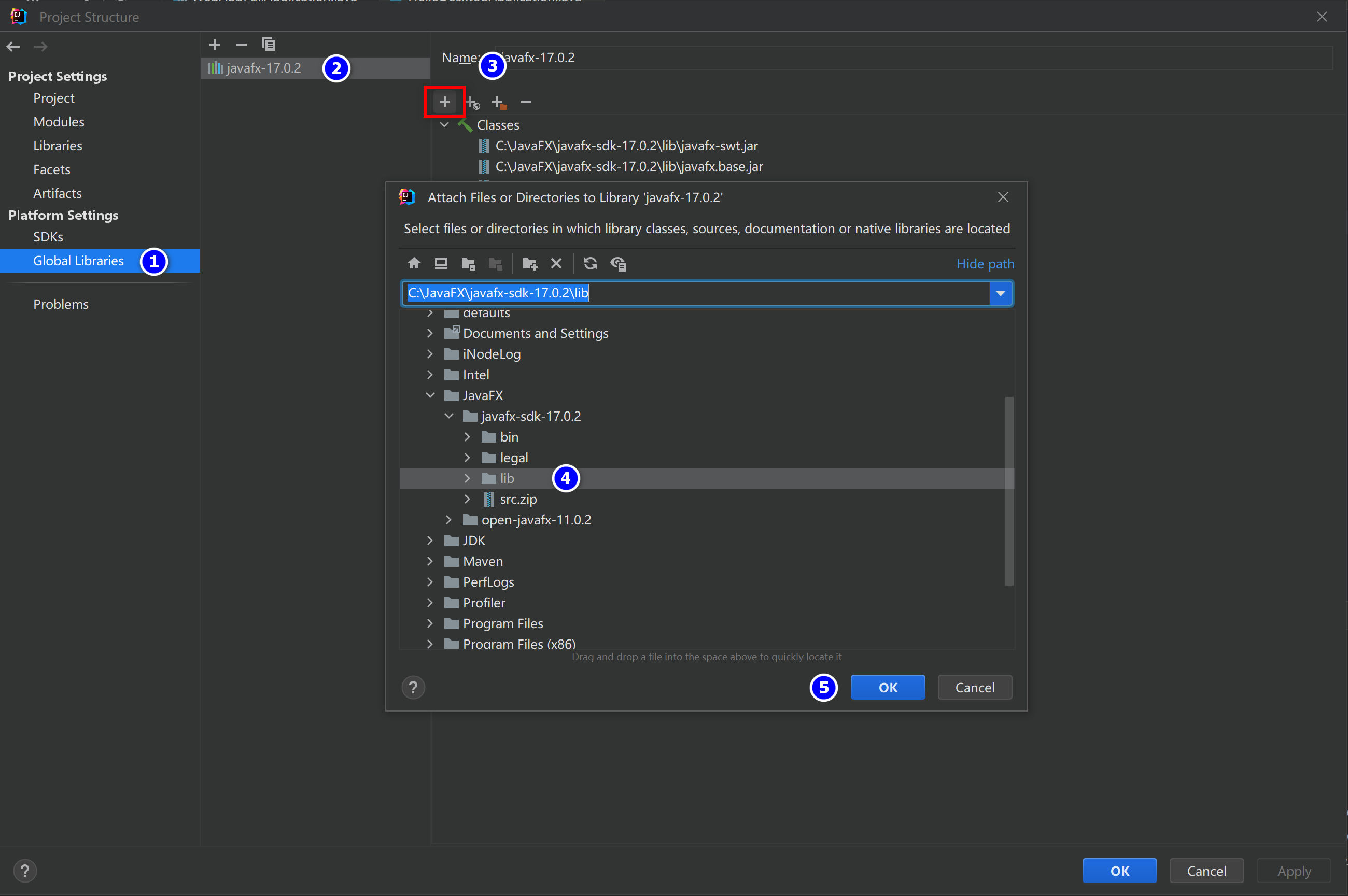Open SDKs platform settings
The width and height of the screenshot is (1348, 896).
point(48,237)
